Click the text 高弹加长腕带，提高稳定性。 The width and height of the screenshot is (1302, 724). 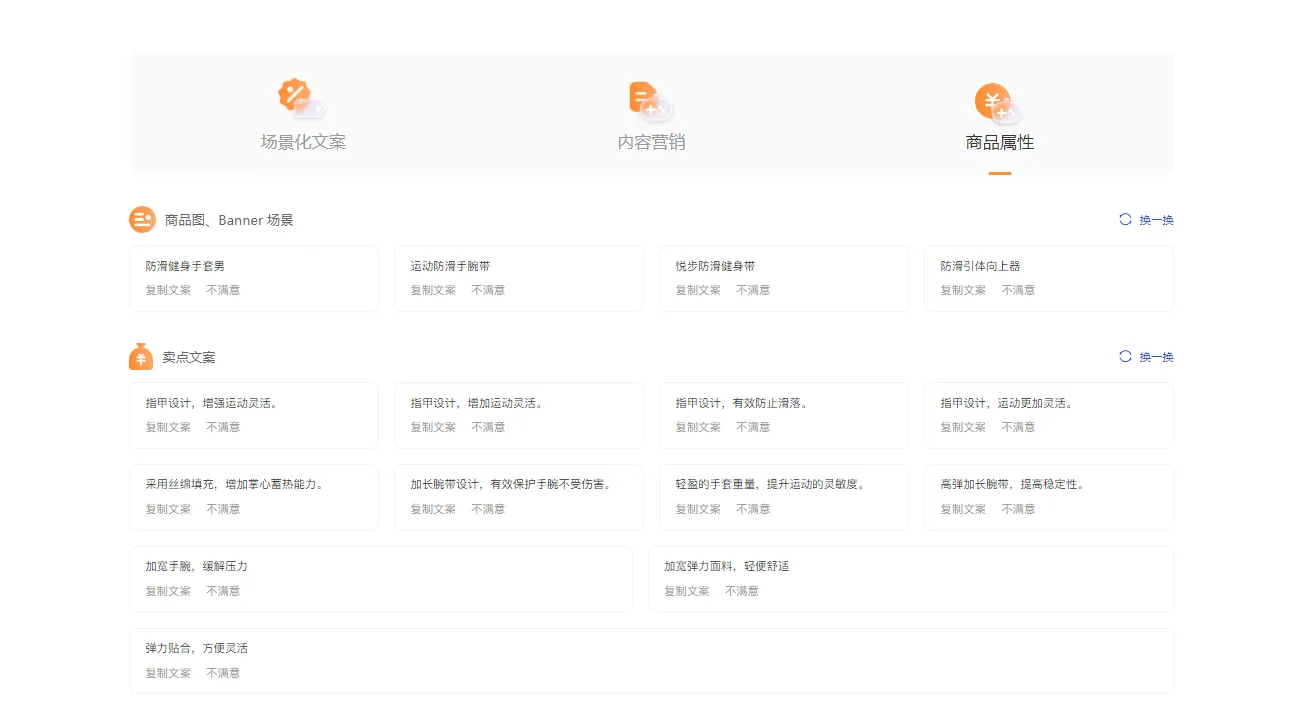tap(1015, 484)
